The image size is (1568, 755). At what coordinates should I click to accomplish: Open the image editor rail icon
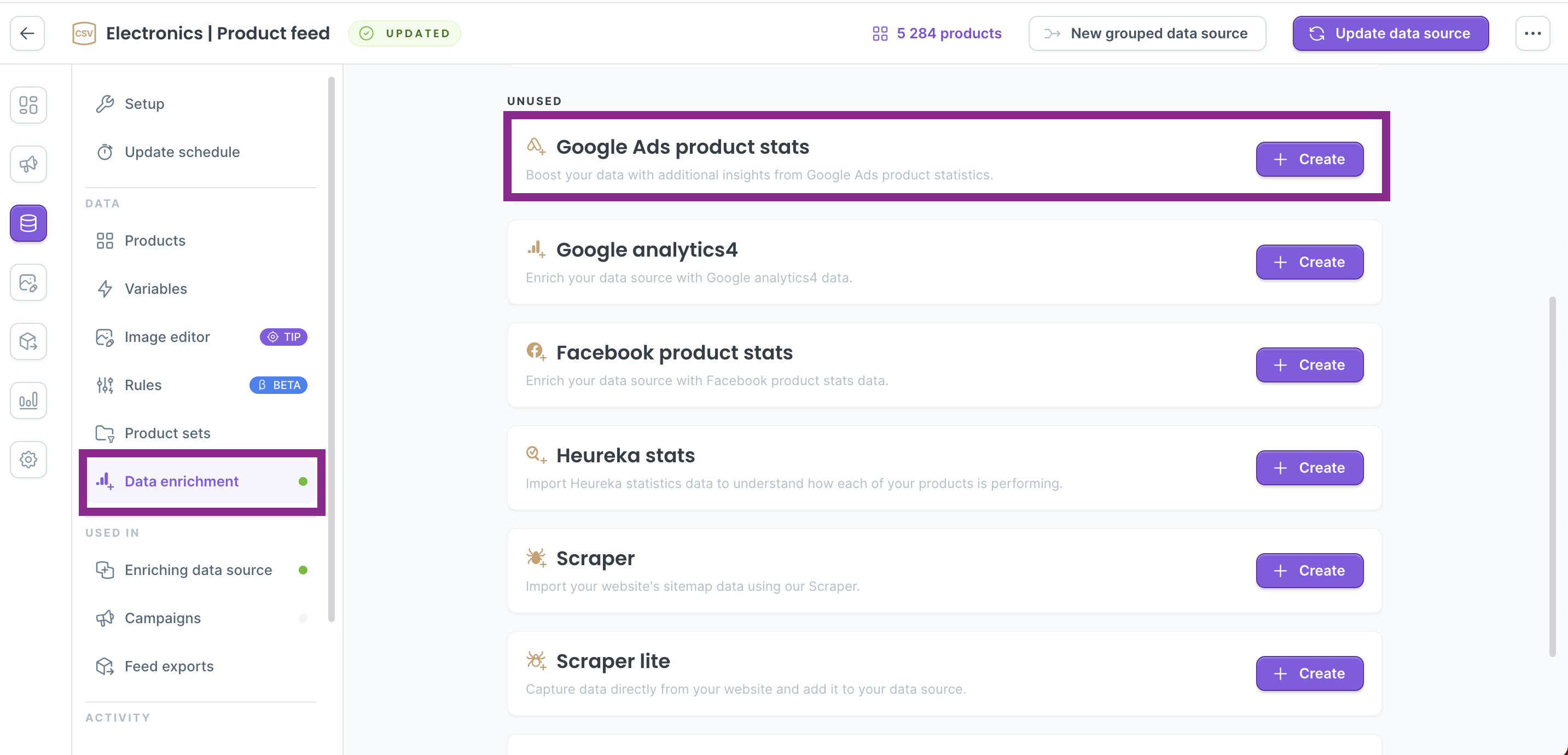(28, 282)
